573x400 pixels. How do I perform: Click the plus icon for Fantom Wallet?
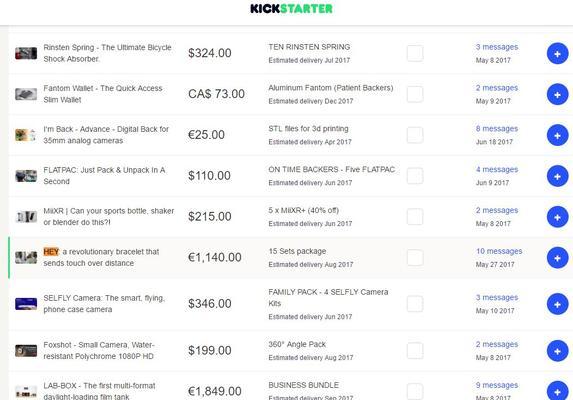tap(557, 95)
